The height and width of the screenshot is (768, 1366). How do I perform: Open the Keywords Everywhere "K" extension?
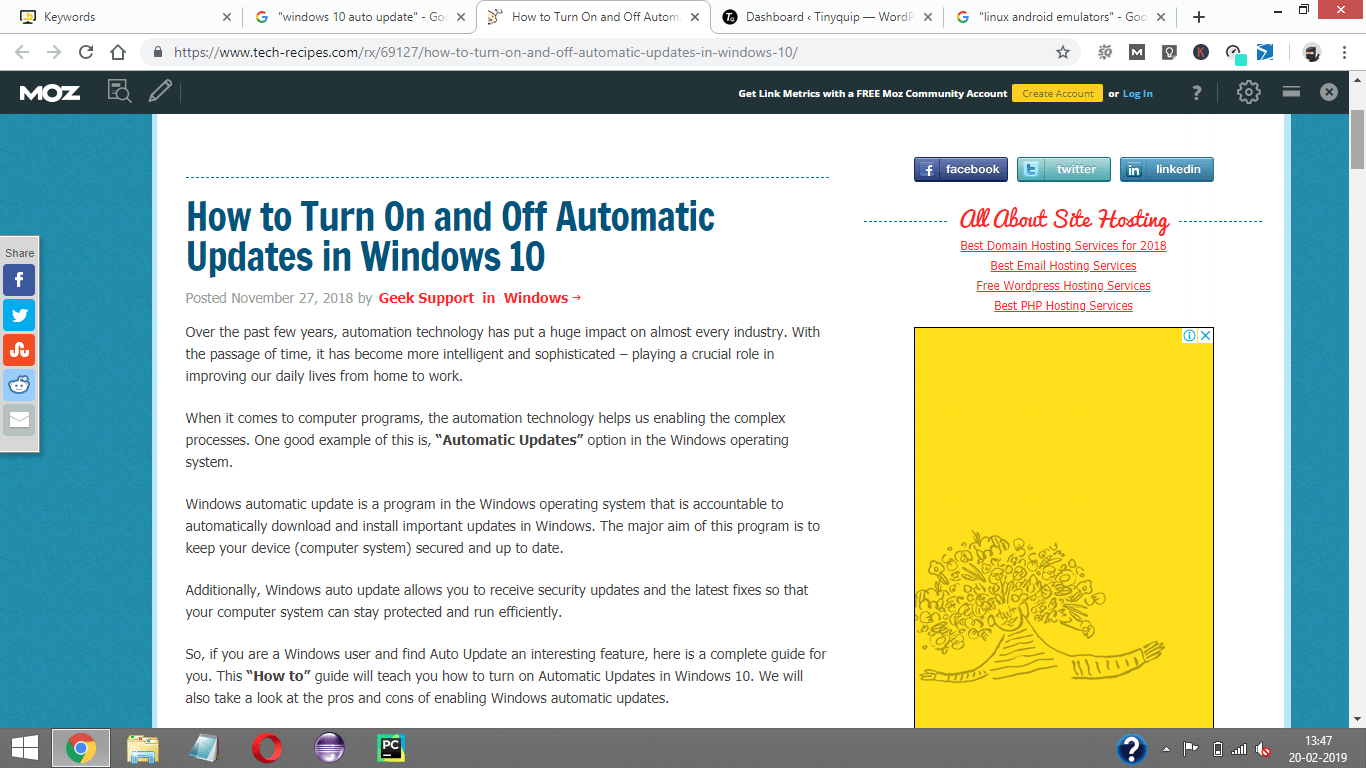click(1201, 52)
